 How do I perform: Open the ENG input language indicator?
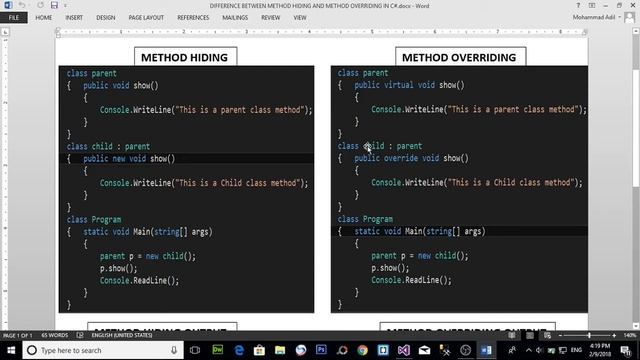(576, 350)
